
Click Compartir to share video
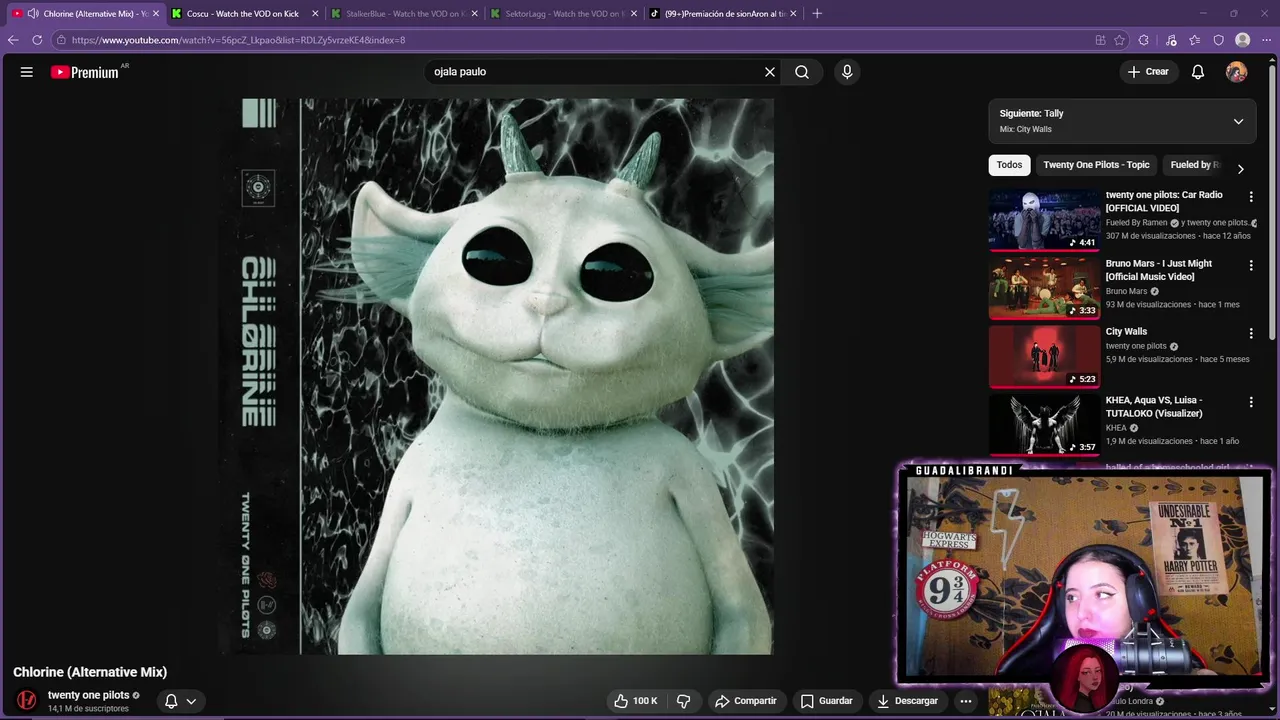click(x=746, y=701)
